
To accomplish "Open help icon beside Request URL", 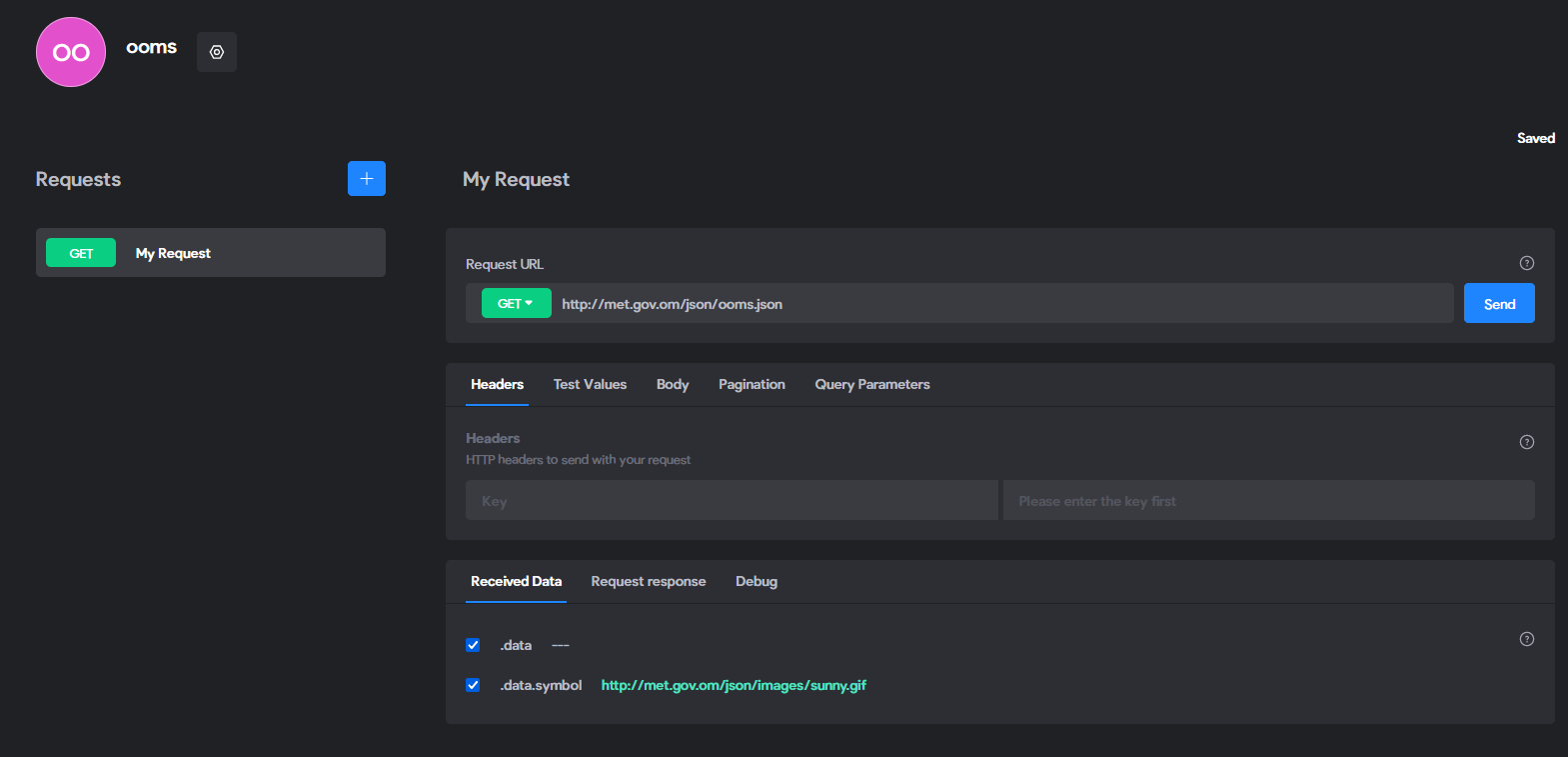I will [x=1527, y=263].
